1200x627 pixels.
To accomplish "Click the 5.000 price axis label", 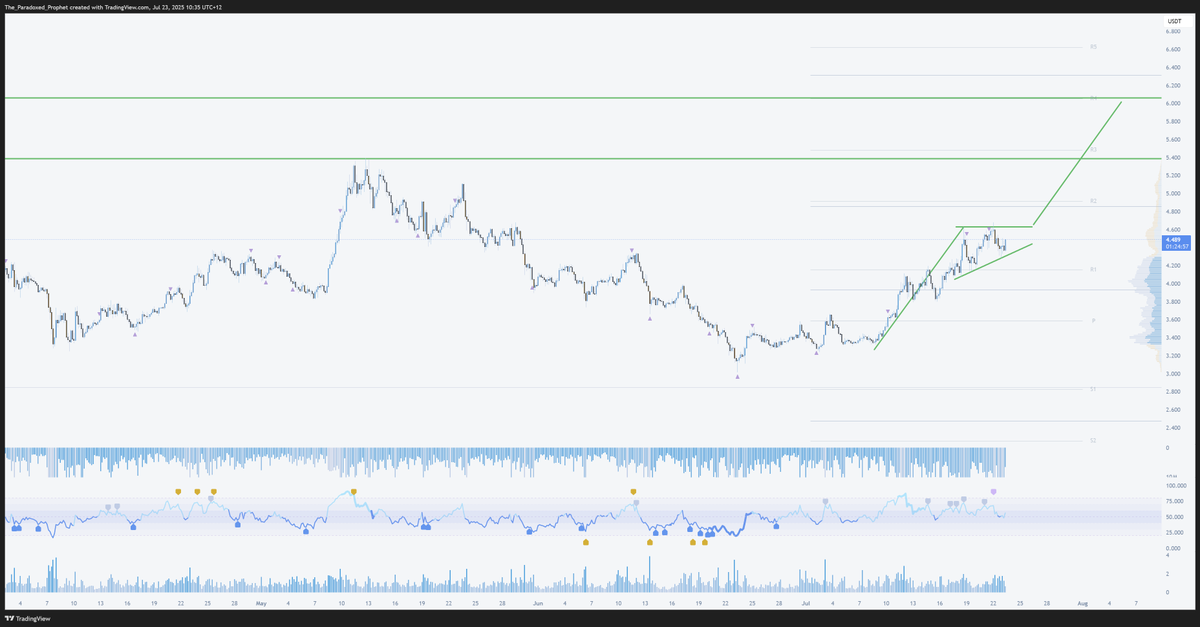I will (1173, 194).
